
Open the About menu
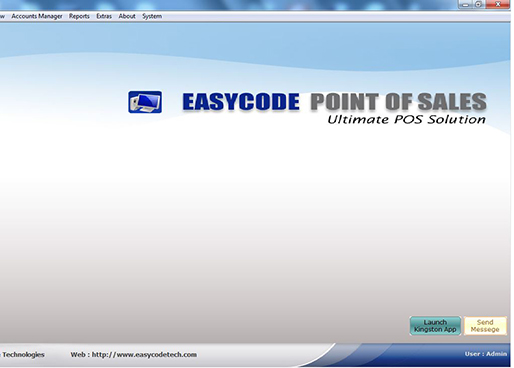127,16
